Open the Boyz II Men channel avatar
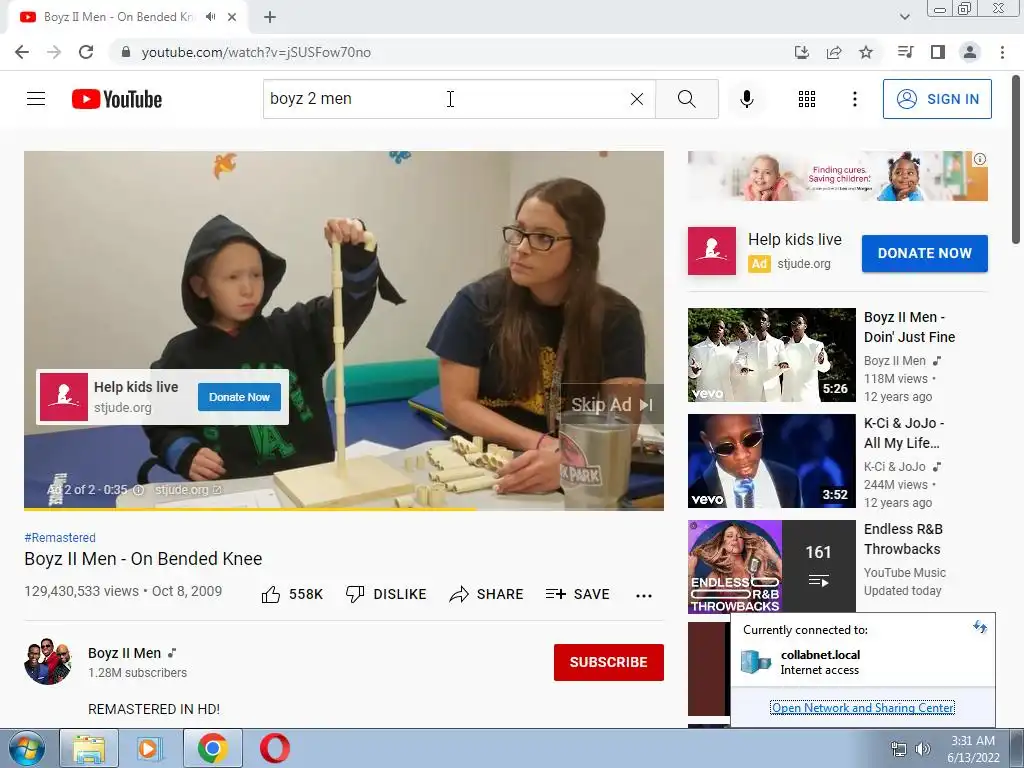Image resolution: width=1024 pixels, height=768 pixels. click(x=48, y=662)
